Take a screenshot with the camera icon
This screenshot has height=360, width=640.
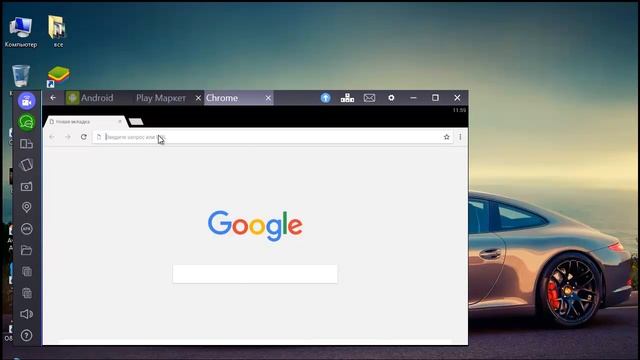(27, 187)
